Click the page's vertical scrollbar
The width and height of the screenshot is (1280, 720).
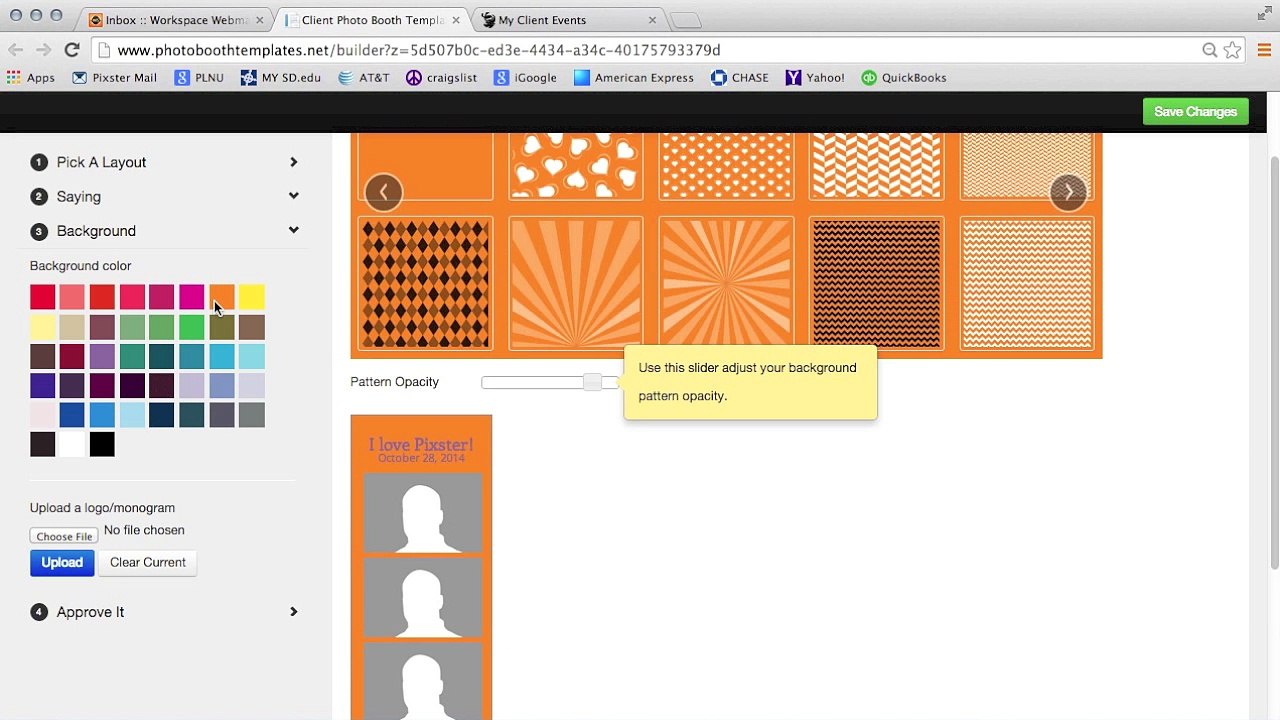(x=1274, y=362)
